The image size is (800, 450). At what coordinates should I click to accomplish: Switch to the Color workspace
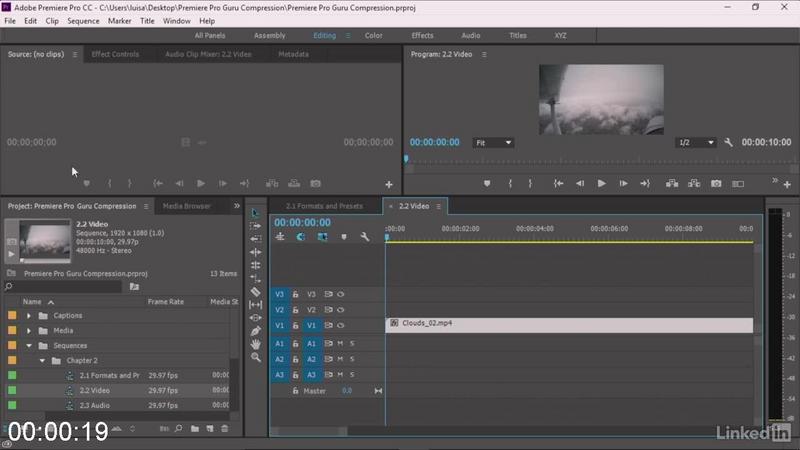[373, 35]
